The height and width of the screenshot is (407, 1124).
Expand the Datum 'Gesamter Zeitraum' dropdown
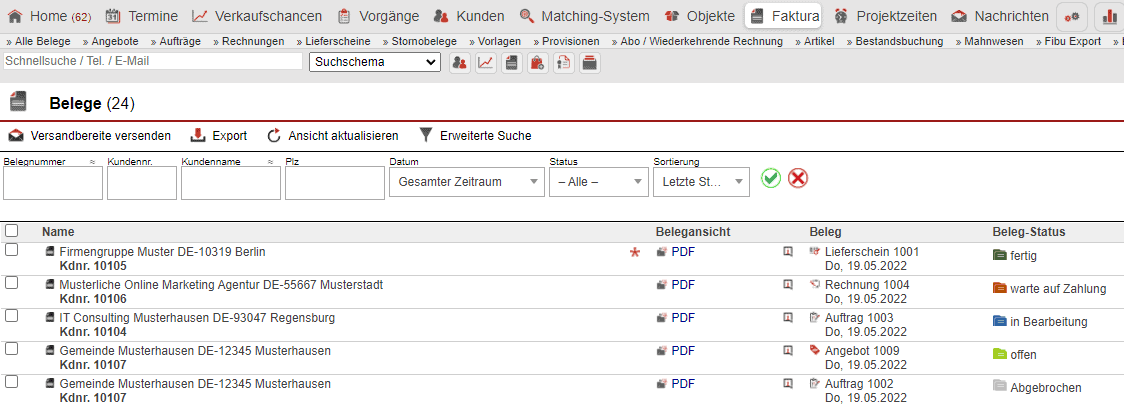click(x=464, y=182)
